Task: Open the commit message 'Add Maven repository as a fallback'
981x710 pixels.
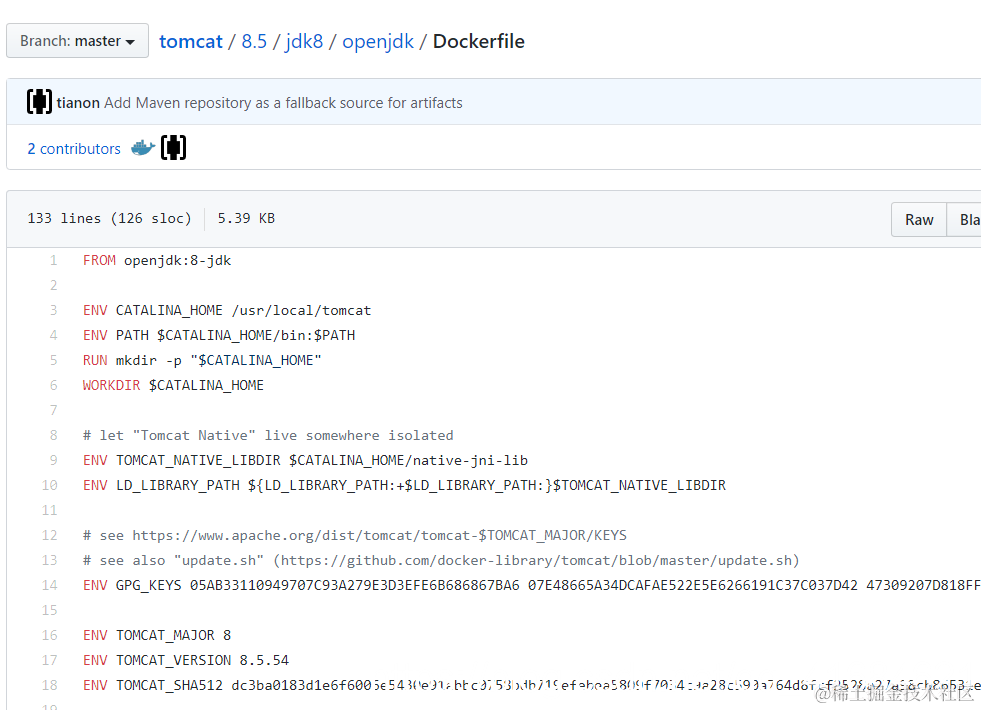Action: tap(283, 103)
